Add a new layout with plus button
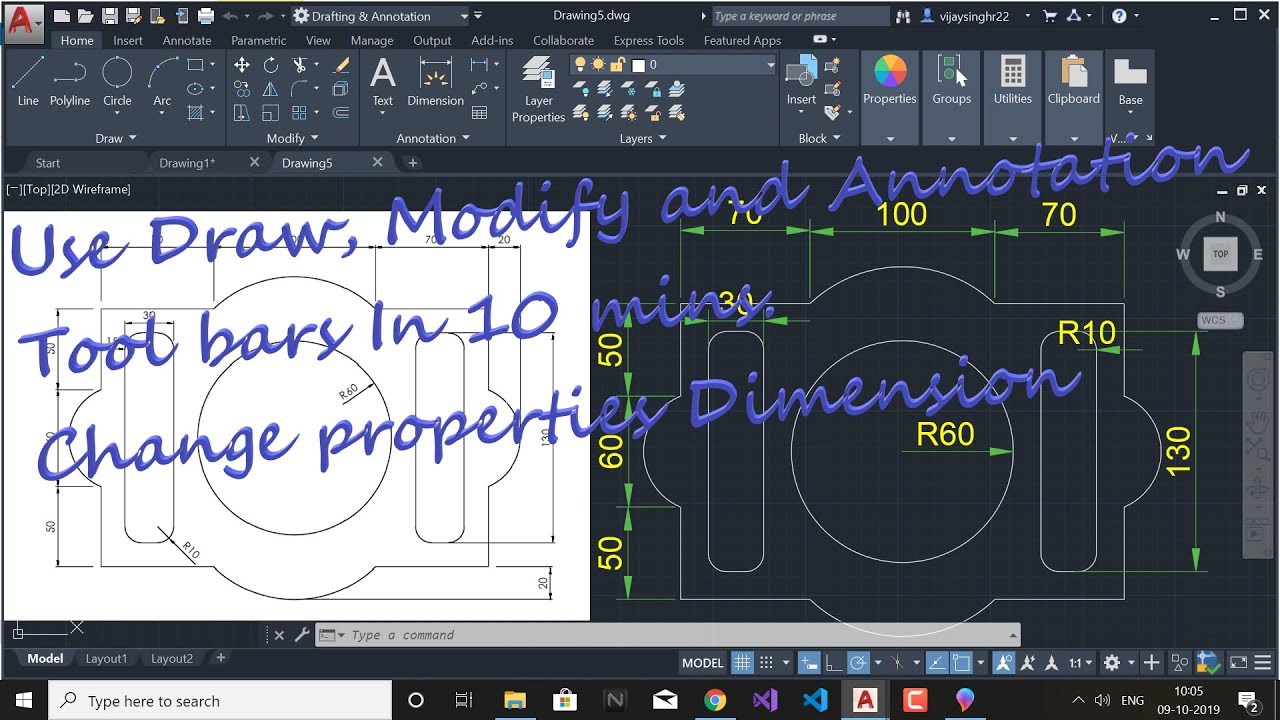This screenshot has width=1280, height=720. (221, 658)
